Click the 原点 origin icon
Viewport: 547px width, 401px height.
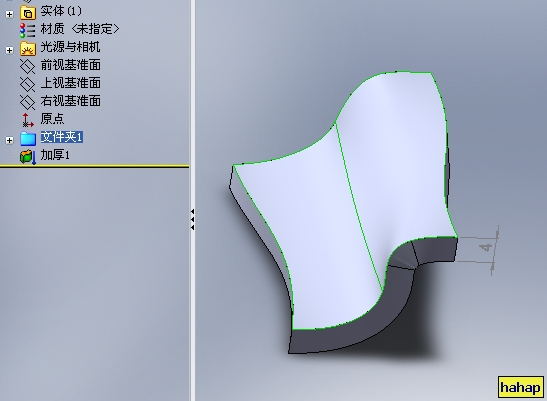click(x=28, y=120)
